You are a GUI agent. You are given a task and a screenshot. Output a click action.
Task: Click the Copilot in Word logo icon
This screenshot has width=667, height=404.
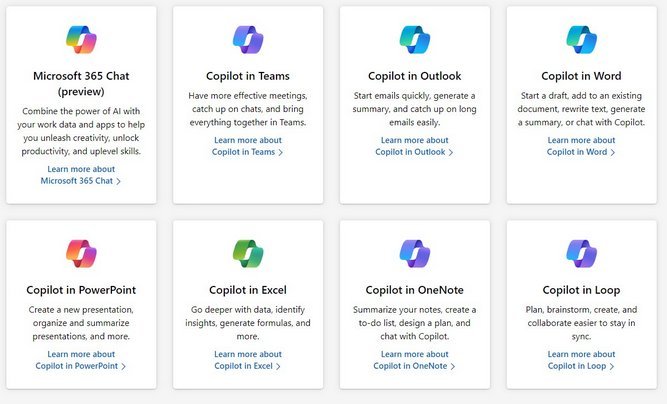tap(581, 39)
